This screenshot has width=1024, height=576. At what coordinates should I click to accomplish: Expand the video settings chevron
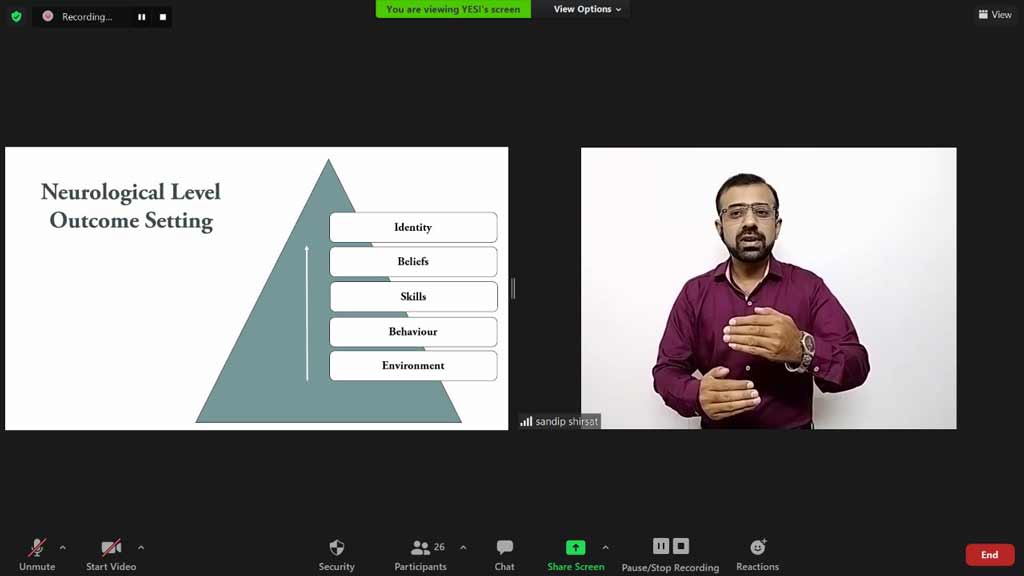coord(140,548)
